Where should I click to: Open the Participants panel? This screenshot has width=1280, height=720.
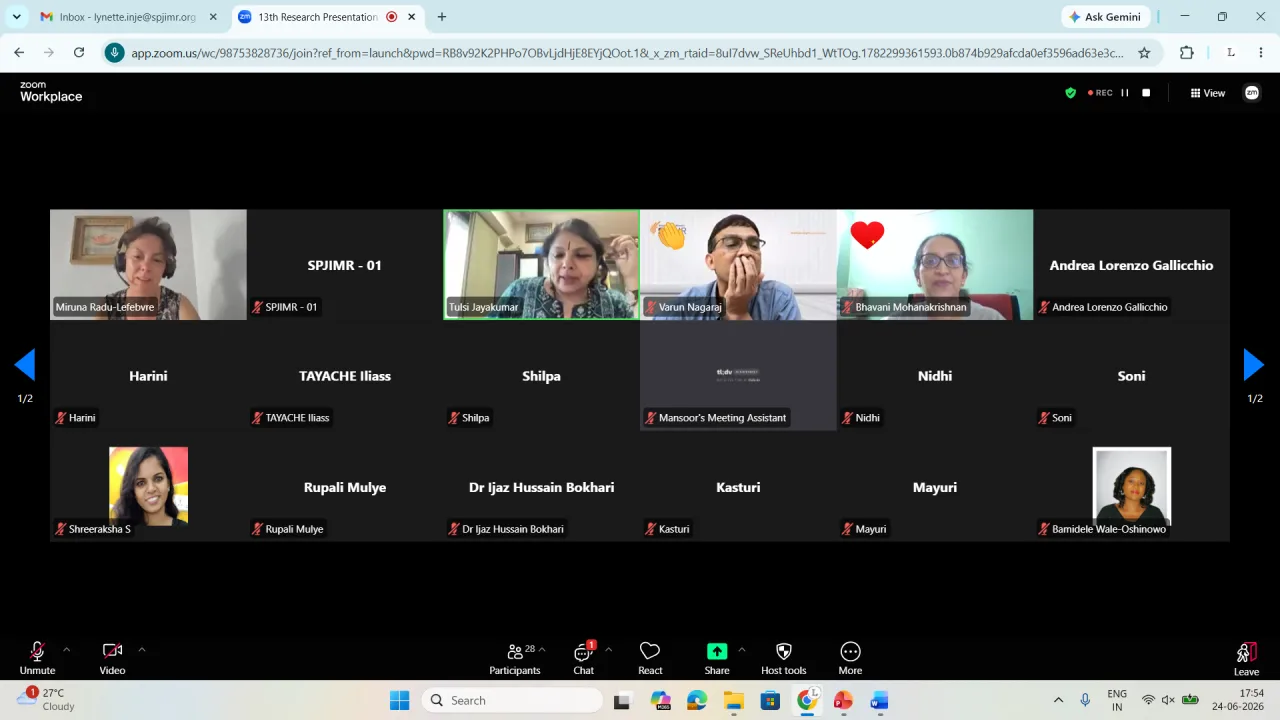pyautogui.click(x=515, y=659)
